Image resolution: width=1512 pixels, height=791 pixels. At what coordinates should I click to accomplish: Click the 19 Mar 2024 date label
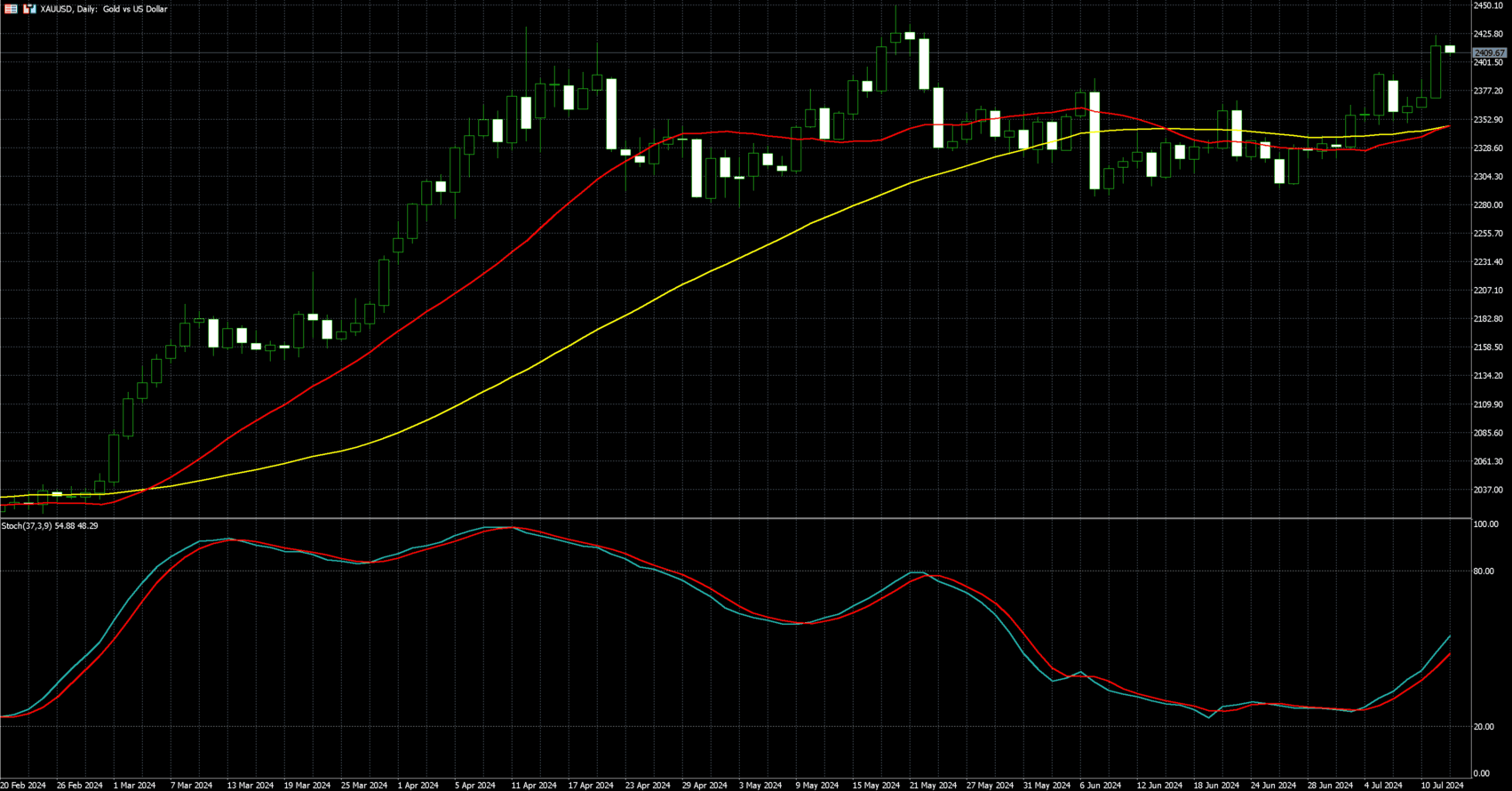(x=307, y=786)
